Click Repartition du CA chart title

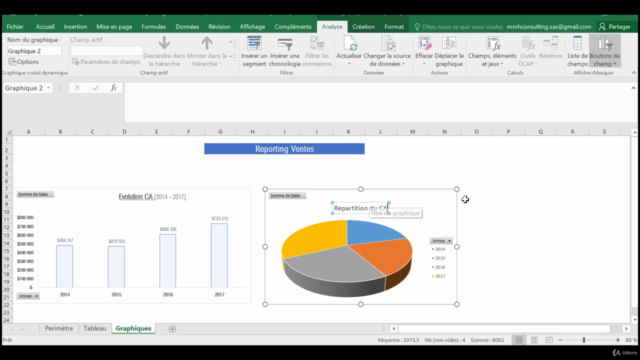[360, 208]
